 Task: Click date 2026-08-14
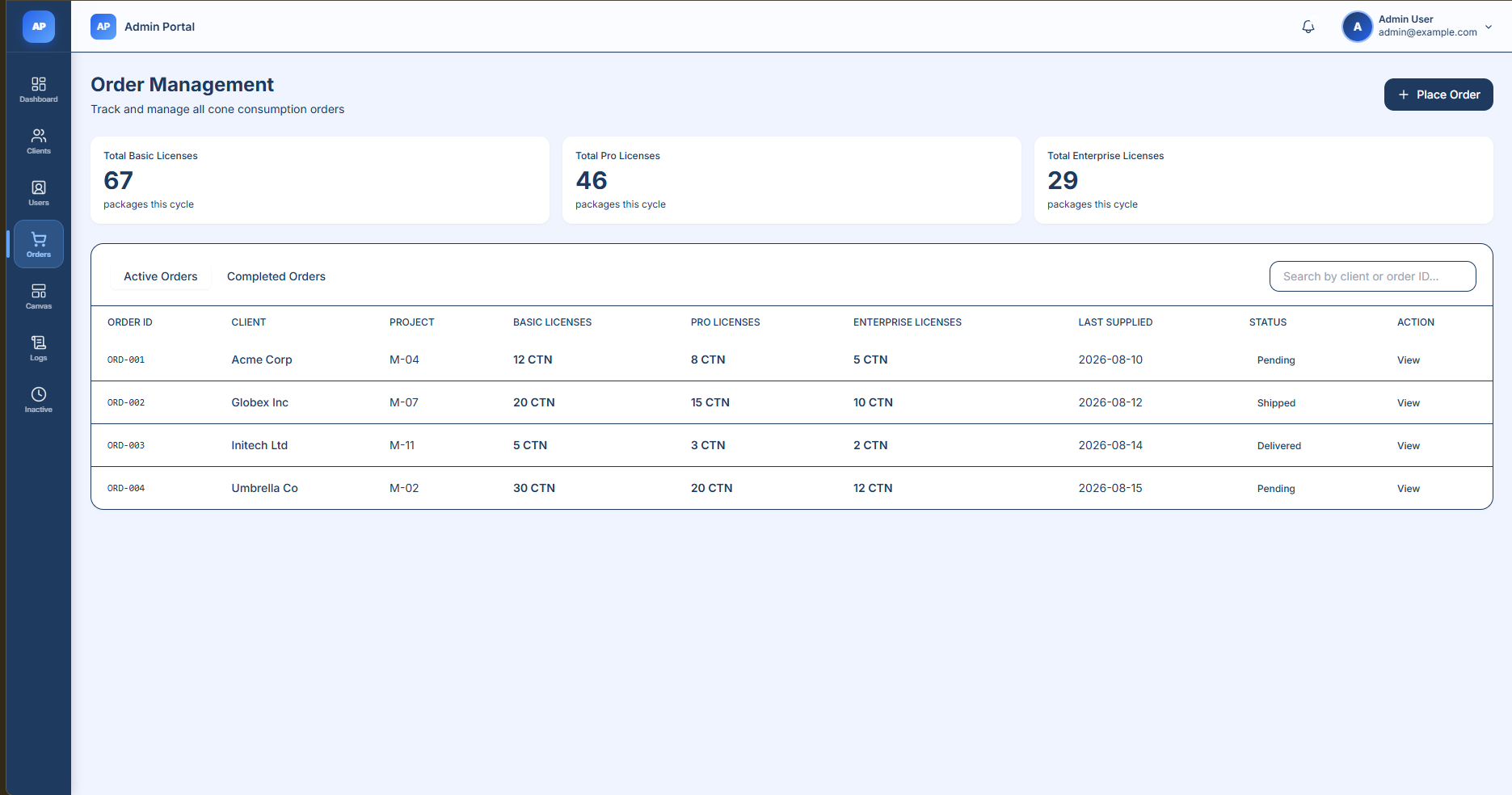pyautogui.click(x=1110, y=445)
